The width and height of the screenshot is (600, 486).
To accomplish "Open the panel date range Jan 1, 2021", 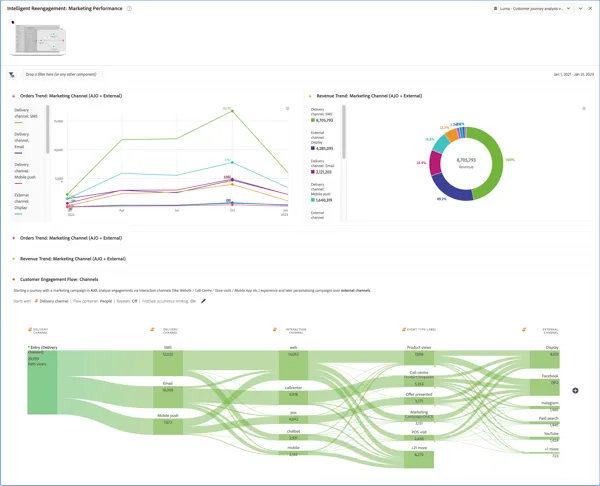I will [x=573, y=75].
